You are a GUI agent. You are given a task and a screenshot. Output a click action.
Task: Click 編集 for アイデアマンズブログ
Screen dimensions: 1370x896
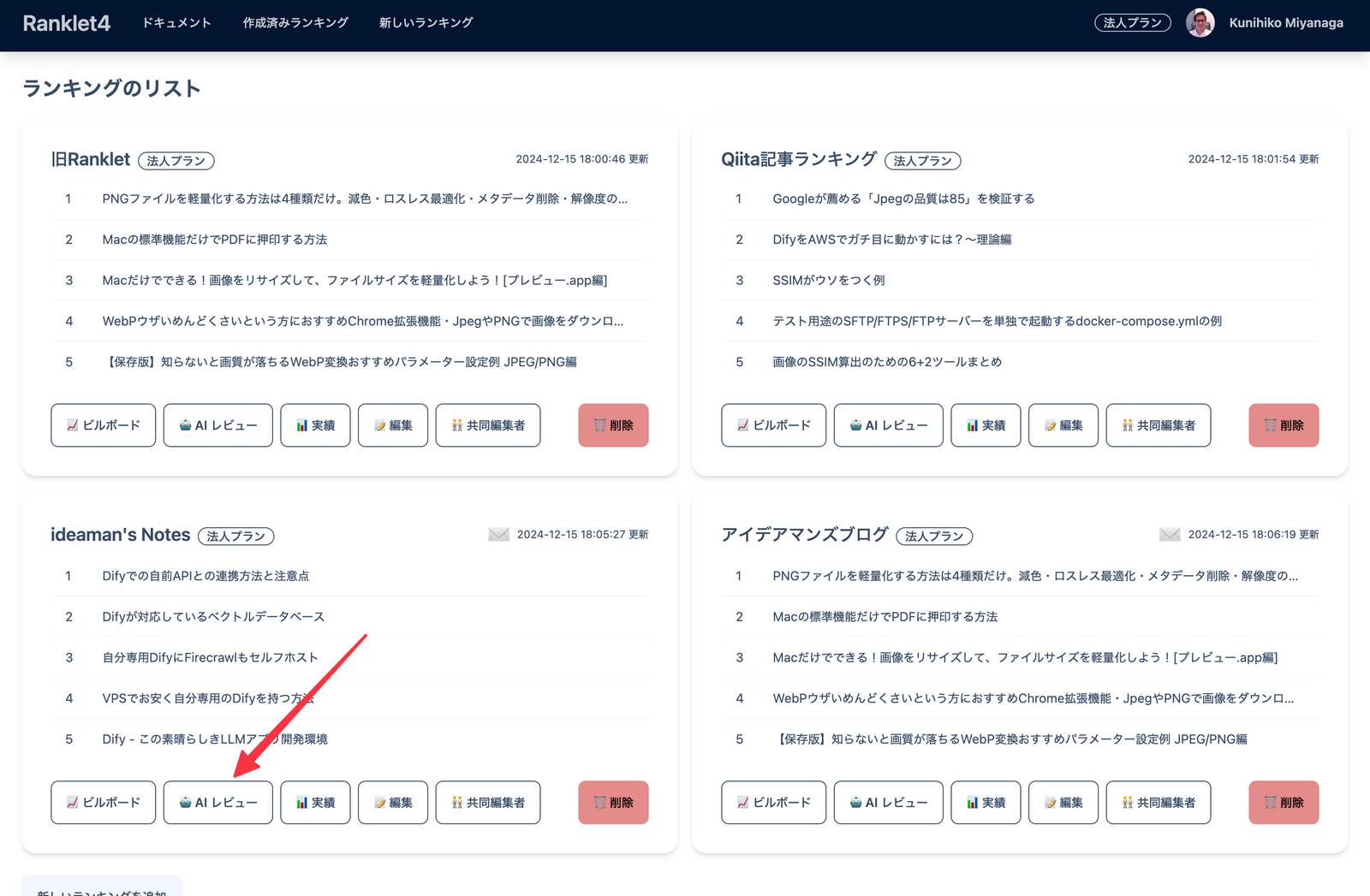[1063, 803]
